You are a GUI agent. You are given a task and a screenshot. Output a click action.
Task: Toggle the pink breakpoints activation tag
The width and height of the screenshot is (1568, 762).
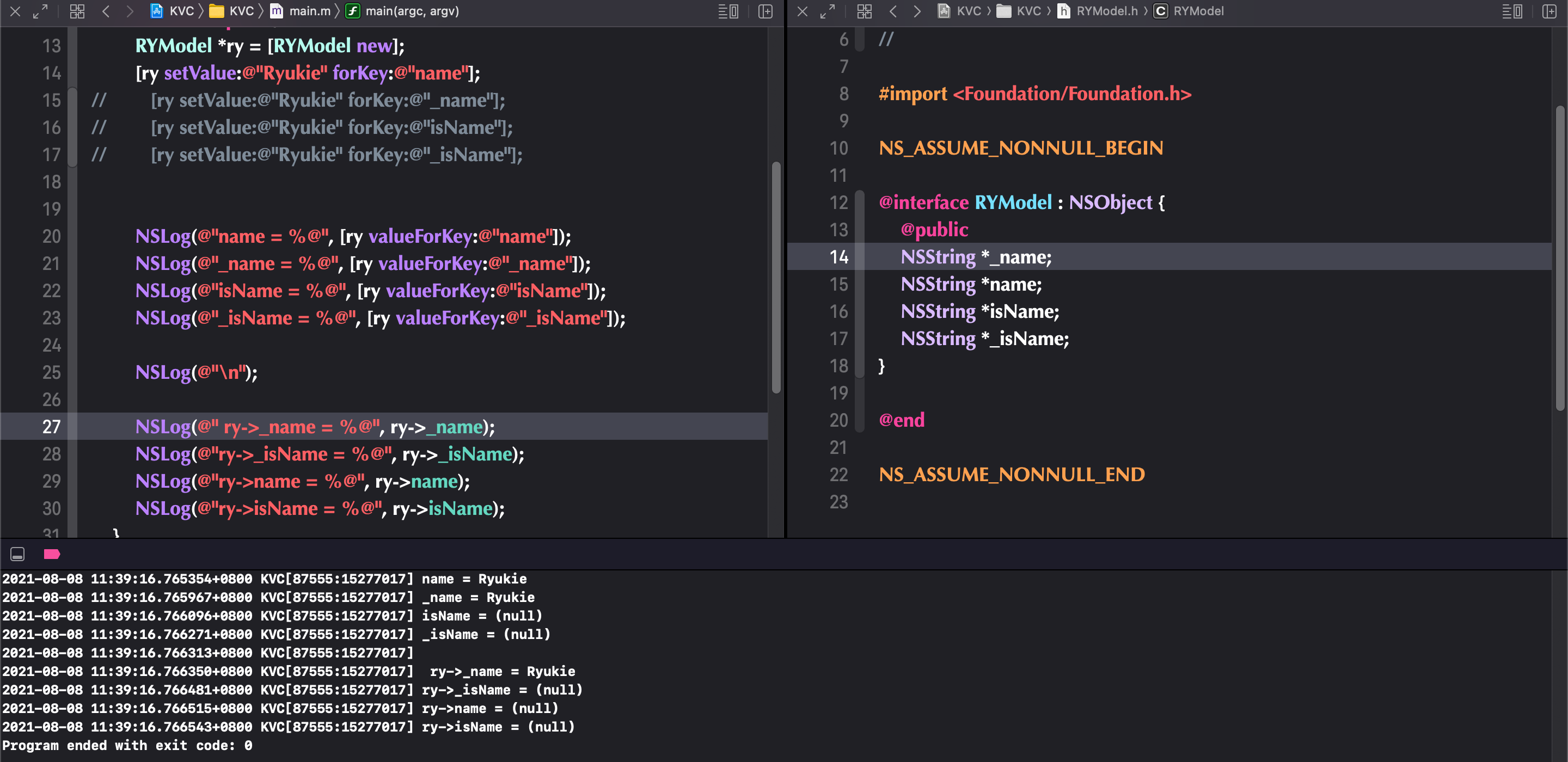pyautogui.click(x=52, y=554)
